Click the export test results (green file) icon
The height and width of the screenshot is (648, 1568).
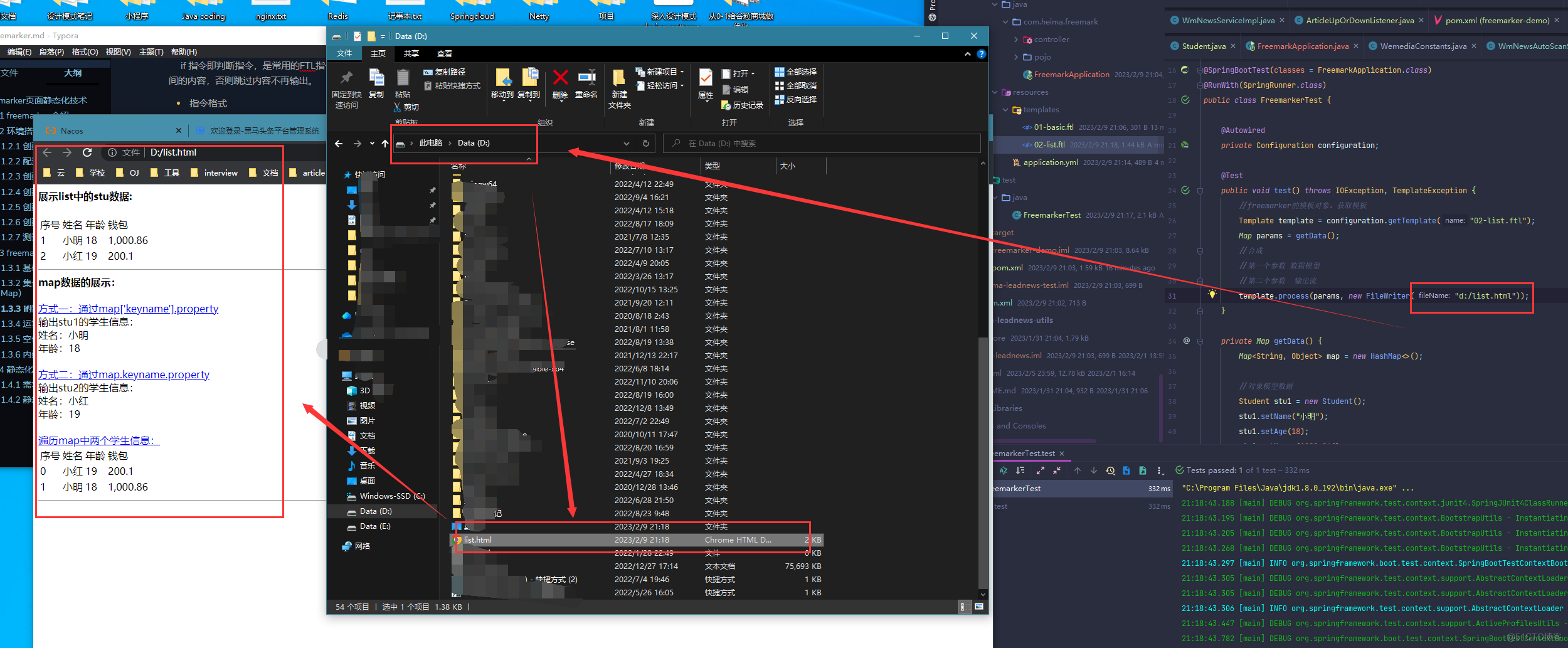pos(1143,470)
